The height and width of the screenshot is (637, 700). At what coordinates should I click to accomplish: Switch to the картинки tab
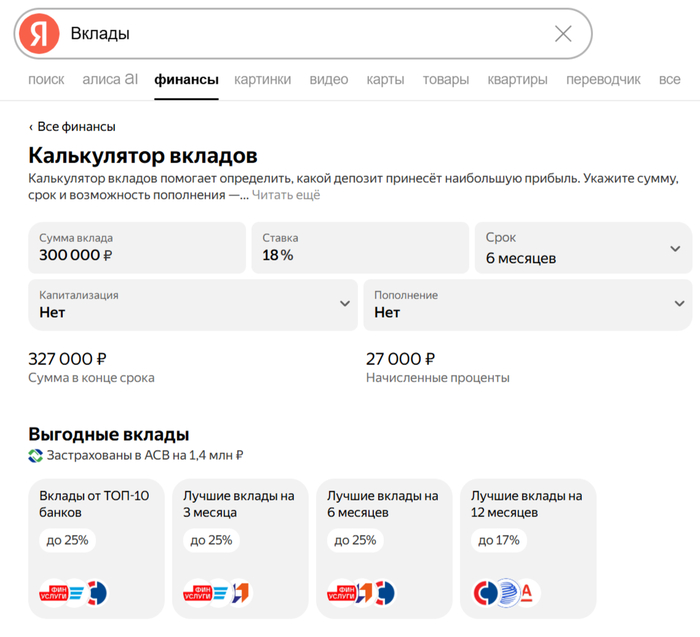tap(263, 80)
